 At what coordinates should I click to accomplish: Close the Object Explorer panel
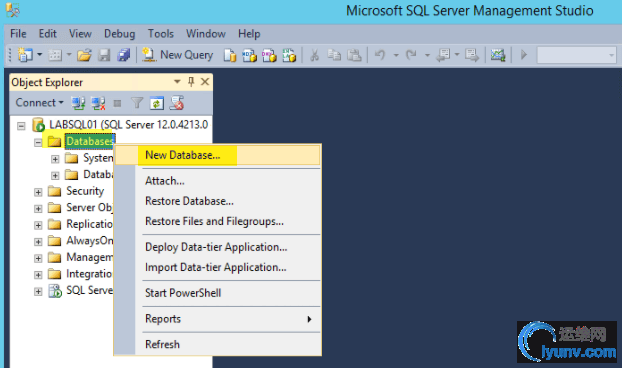[205, 82]
